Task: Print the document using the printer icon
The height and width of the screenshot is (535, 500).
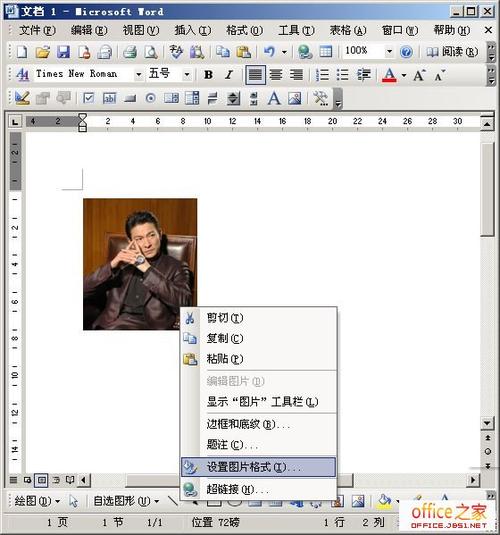Action: pos(130,52)
